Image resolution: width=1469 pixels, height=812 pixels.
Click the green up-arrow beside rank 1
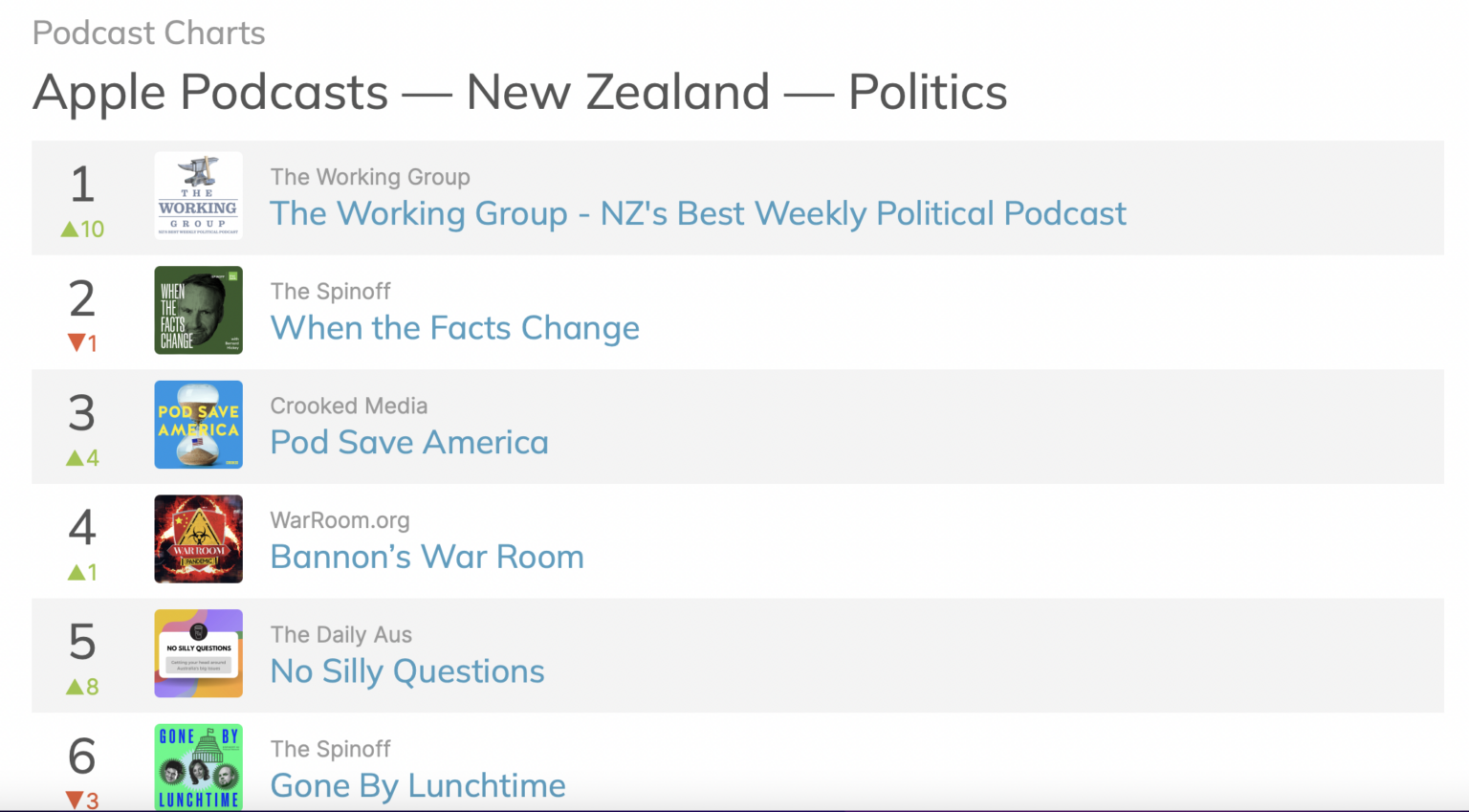pyautogui.click(x=81, y=229)
